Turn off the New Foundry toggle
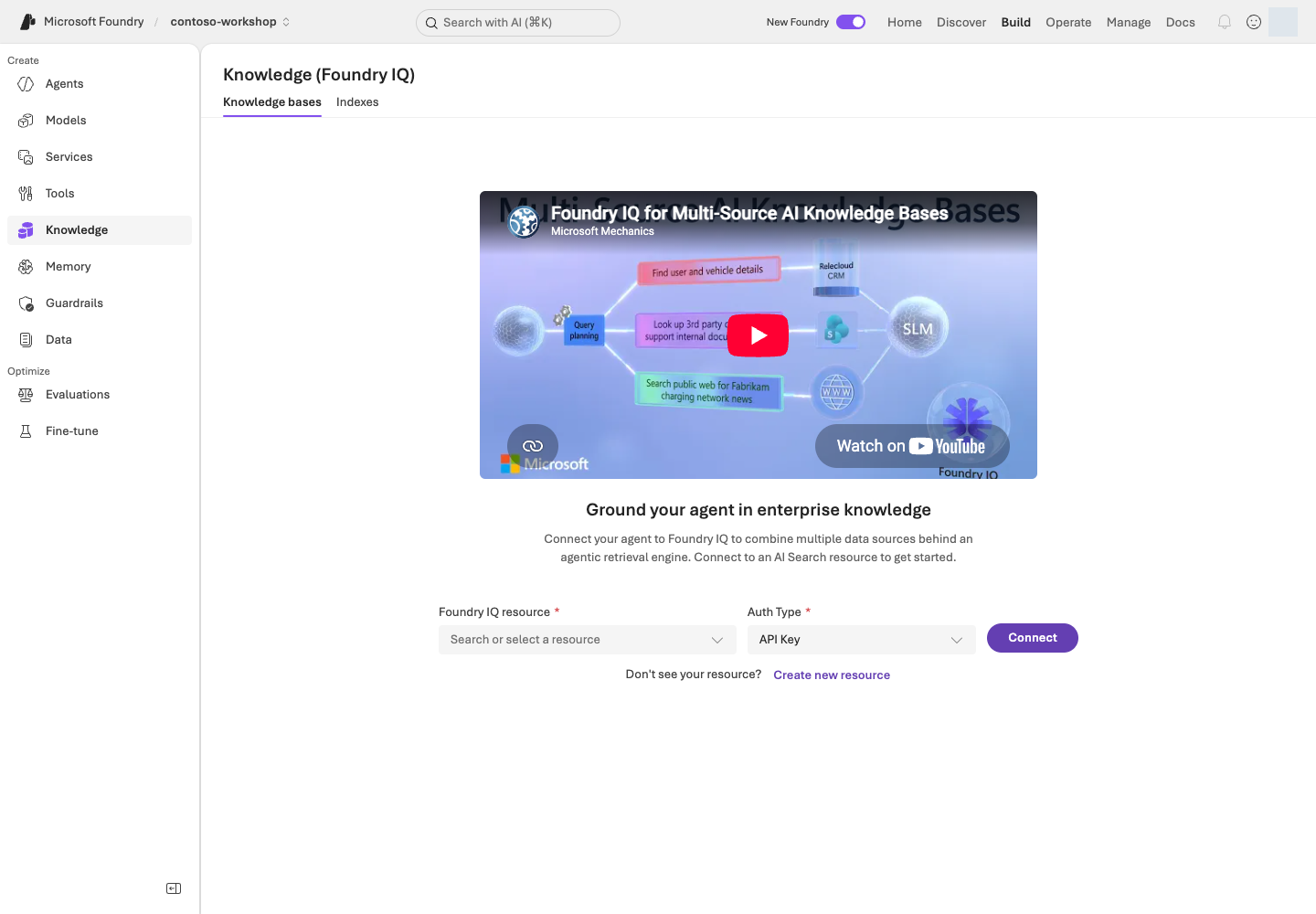Screen dimensions: 1316x914 click(x=851, y=22)
